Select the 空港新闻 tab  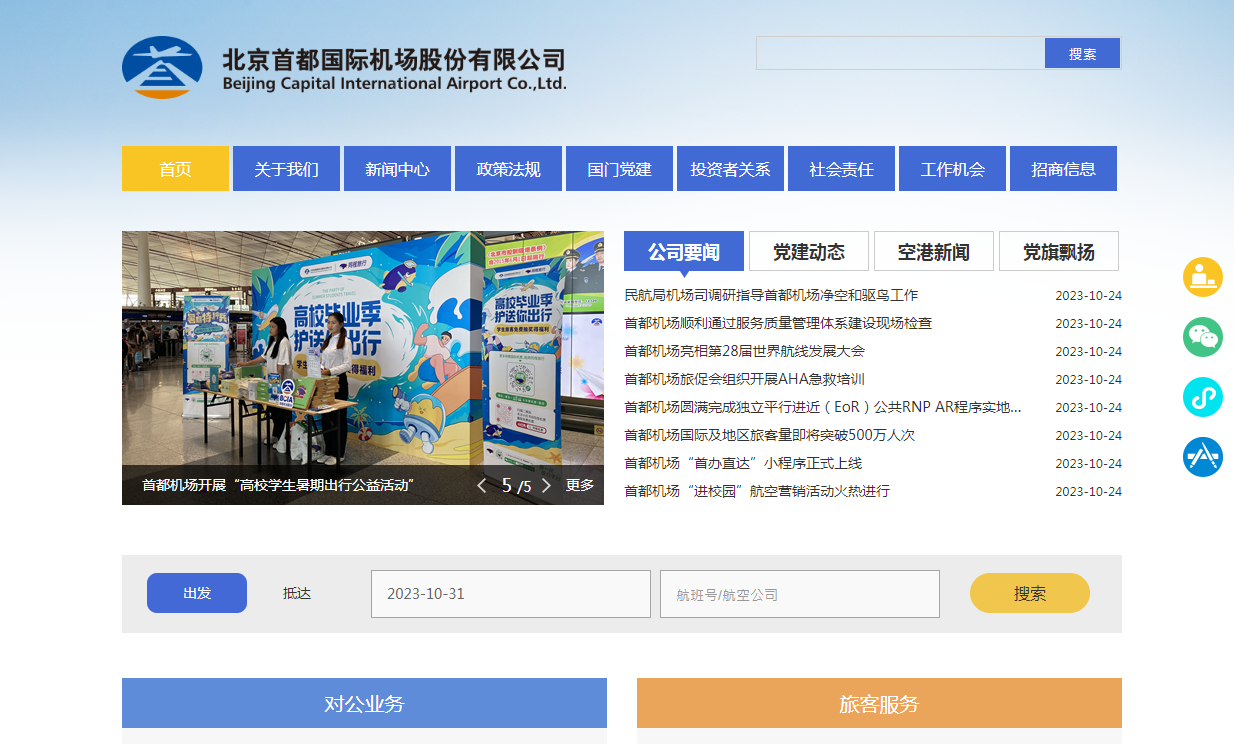point(933,252)
